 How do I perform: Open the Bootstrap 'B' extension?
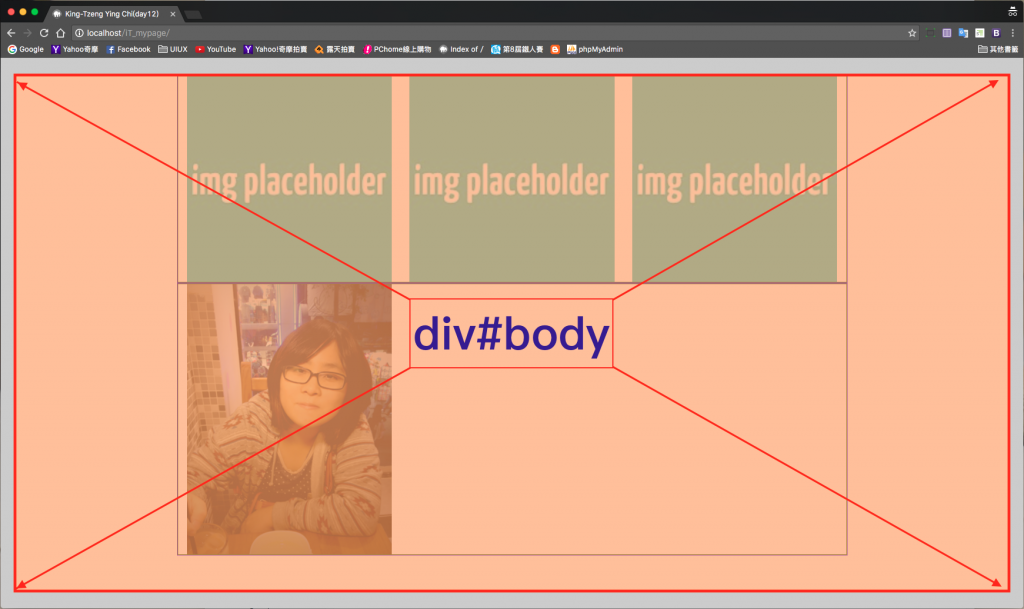pos(996,33)
